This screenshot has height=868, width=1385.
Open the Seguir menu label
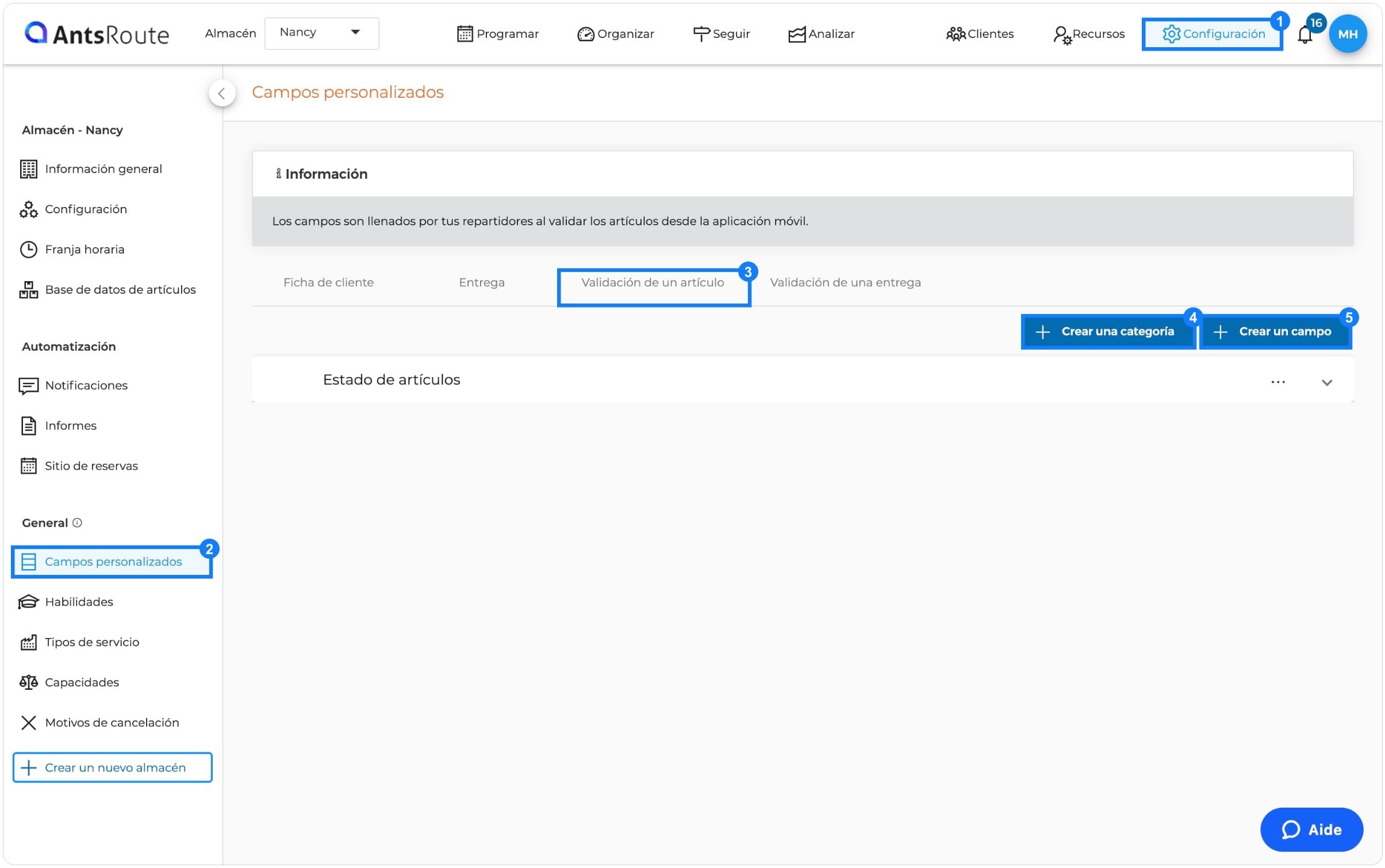point(731,34)
